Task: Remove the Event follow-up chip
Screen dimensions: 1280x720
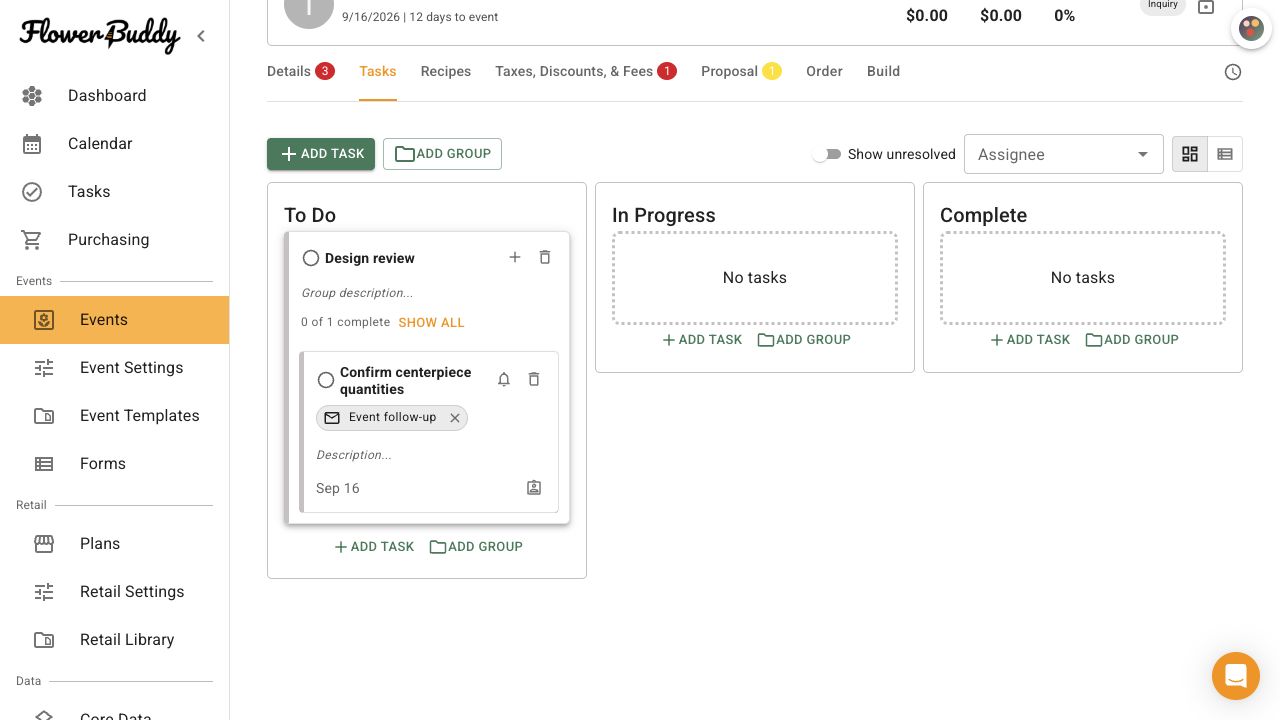Action: pyautogui.click(x=455, y=418)
